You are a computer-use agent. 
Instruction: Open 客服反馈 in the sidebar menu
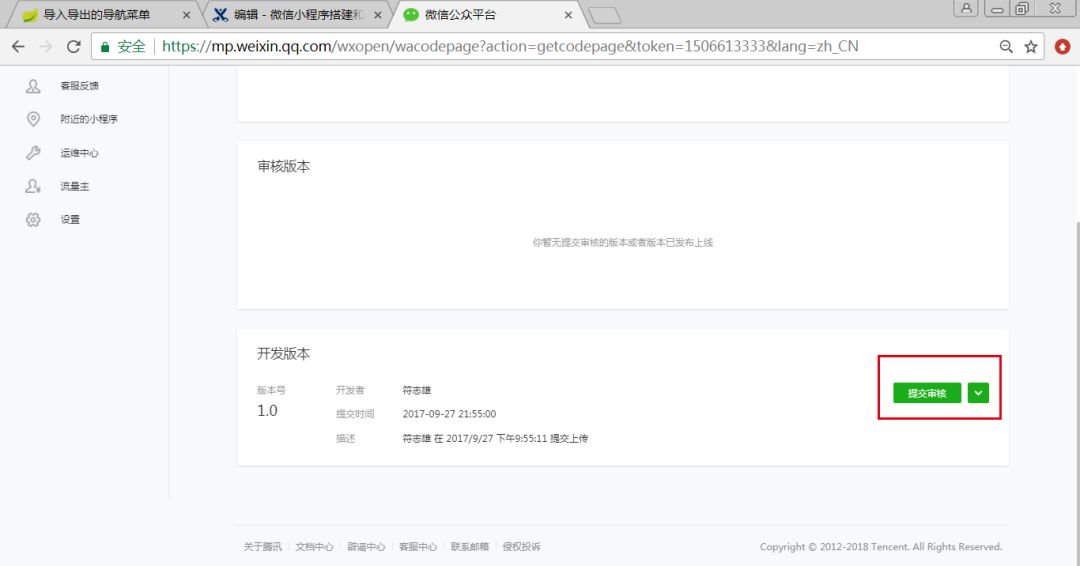point(79,86)
